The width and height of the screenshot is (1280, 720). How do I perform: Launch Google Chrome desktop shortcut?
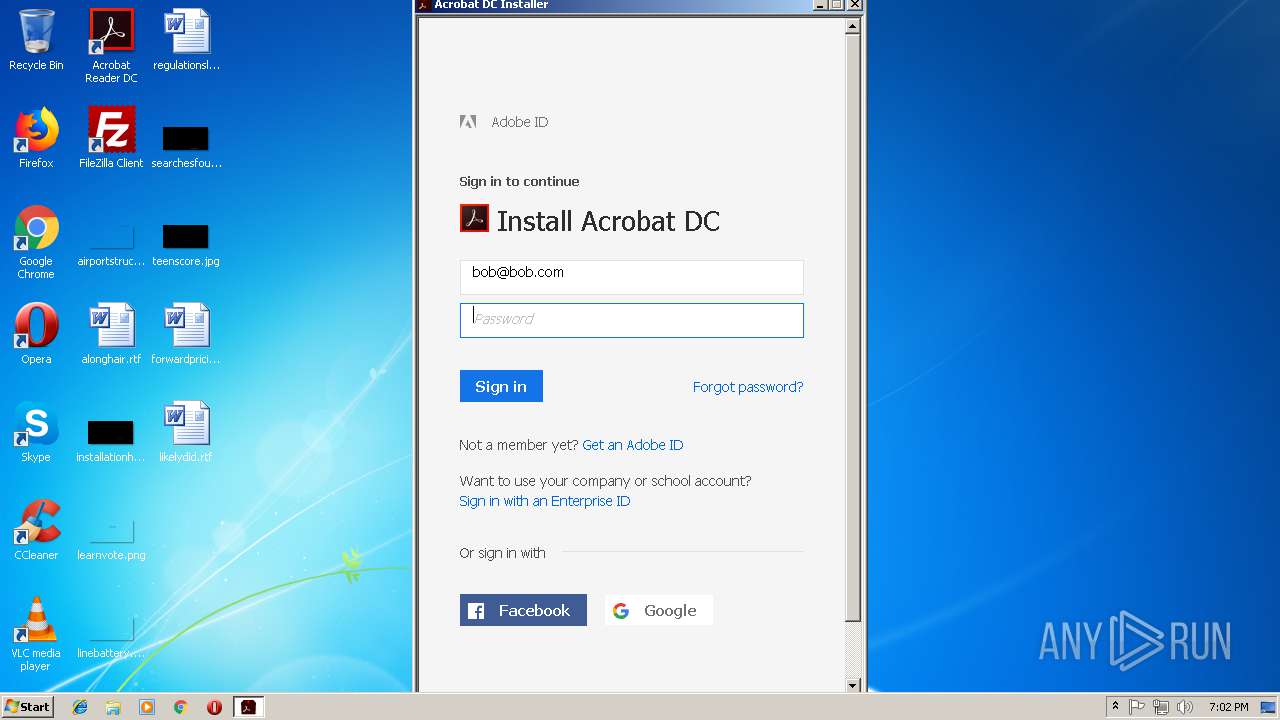pyautogui.click(x=36, y=242)
